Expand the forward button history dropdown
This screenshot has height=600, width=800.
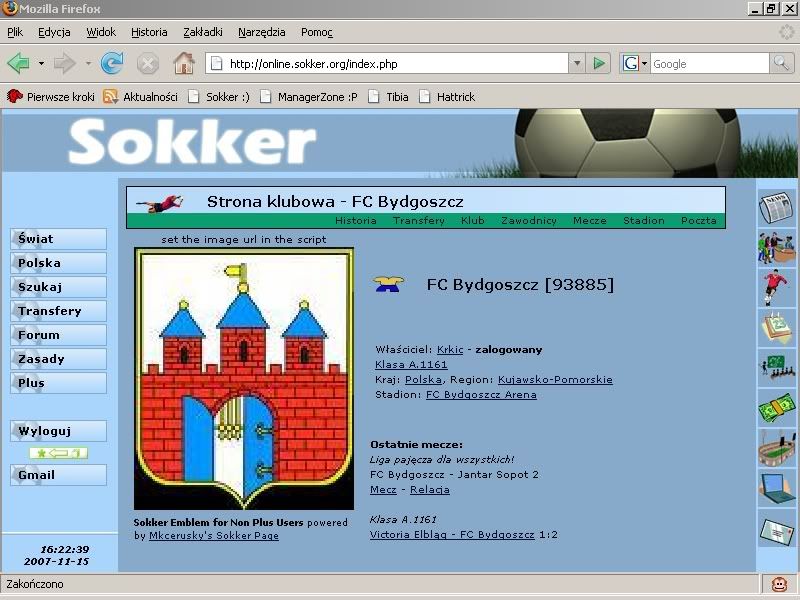click(x=88, y=64)
